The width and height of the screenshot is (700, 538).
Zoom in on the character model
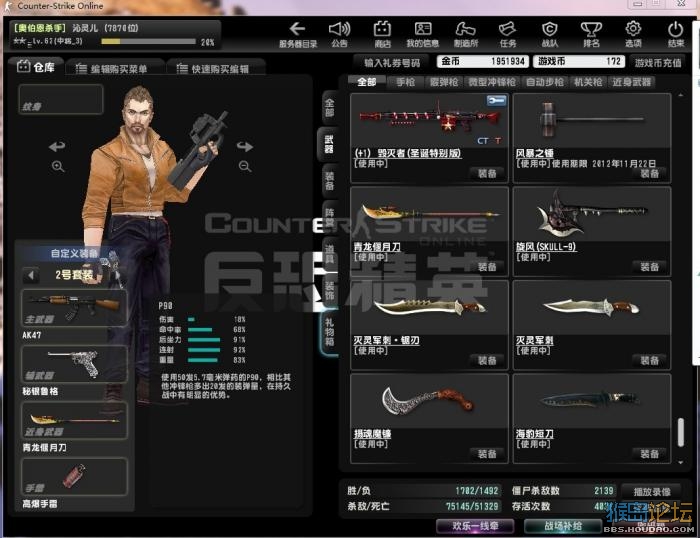tap(58, 167)
